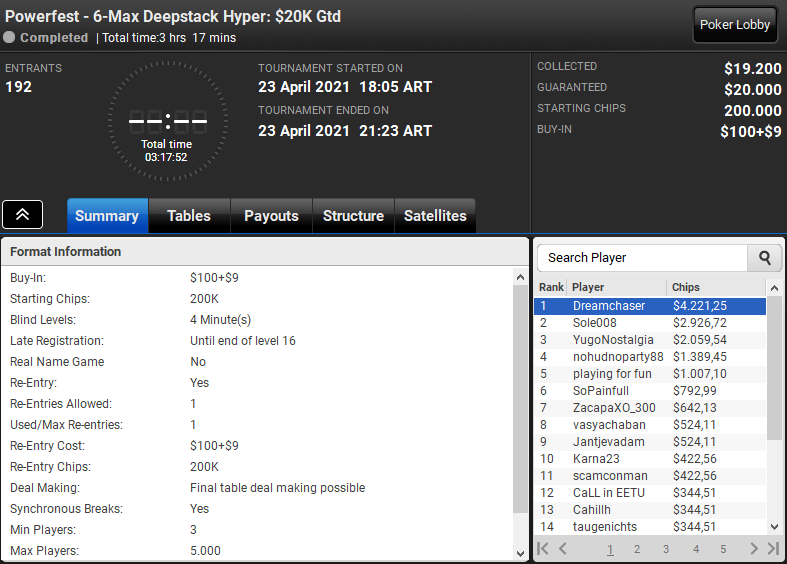The height and width of the screenshot is (564, 787).
Task: Click the guaranteed amount $20.000
Action: click(752, 90)
